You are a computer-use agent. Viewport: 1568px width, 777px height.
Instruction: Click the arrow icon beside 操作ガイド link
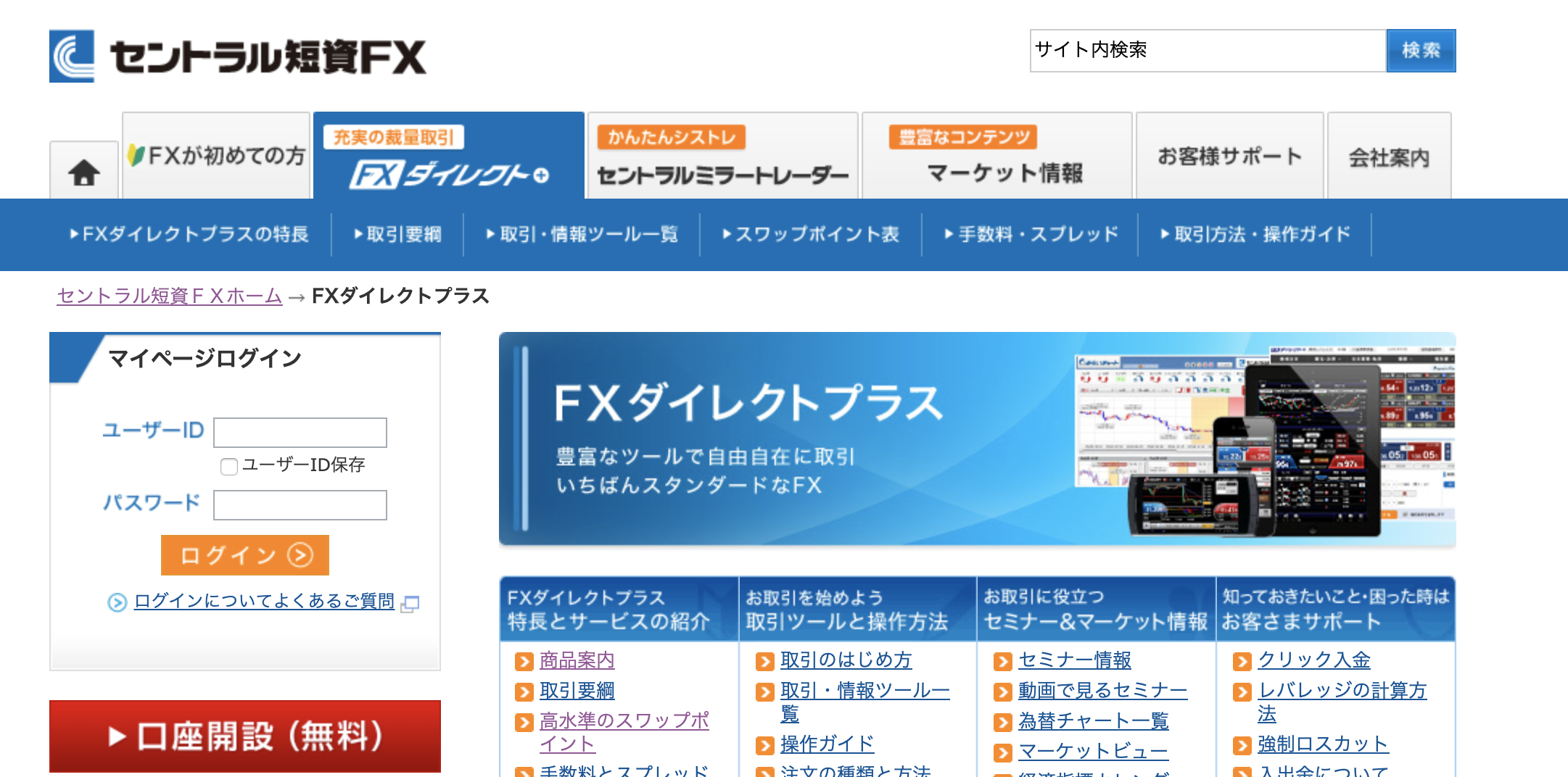pyautogui.click(x=764, y=745)
